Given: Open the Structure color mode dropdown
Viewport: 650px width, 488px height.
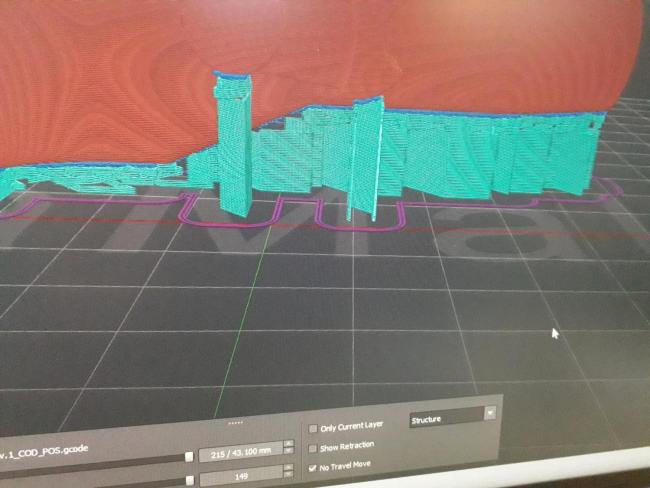Looking at the screenshot, I should [452, 416].
